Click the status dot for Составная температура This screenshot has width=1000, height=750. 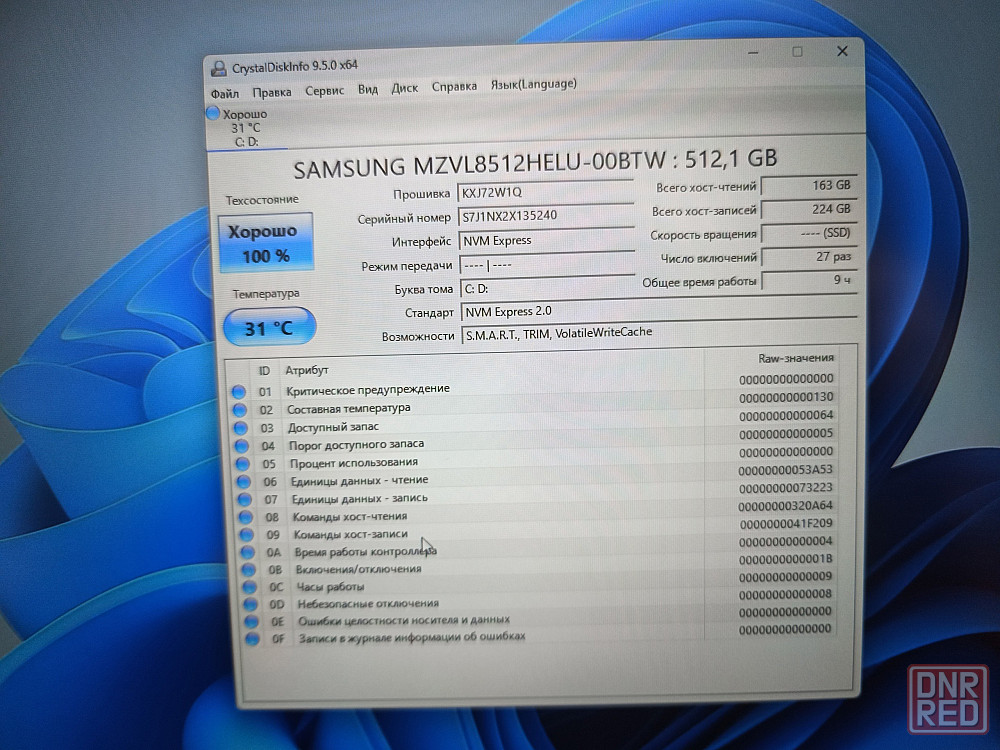[240, 410]
